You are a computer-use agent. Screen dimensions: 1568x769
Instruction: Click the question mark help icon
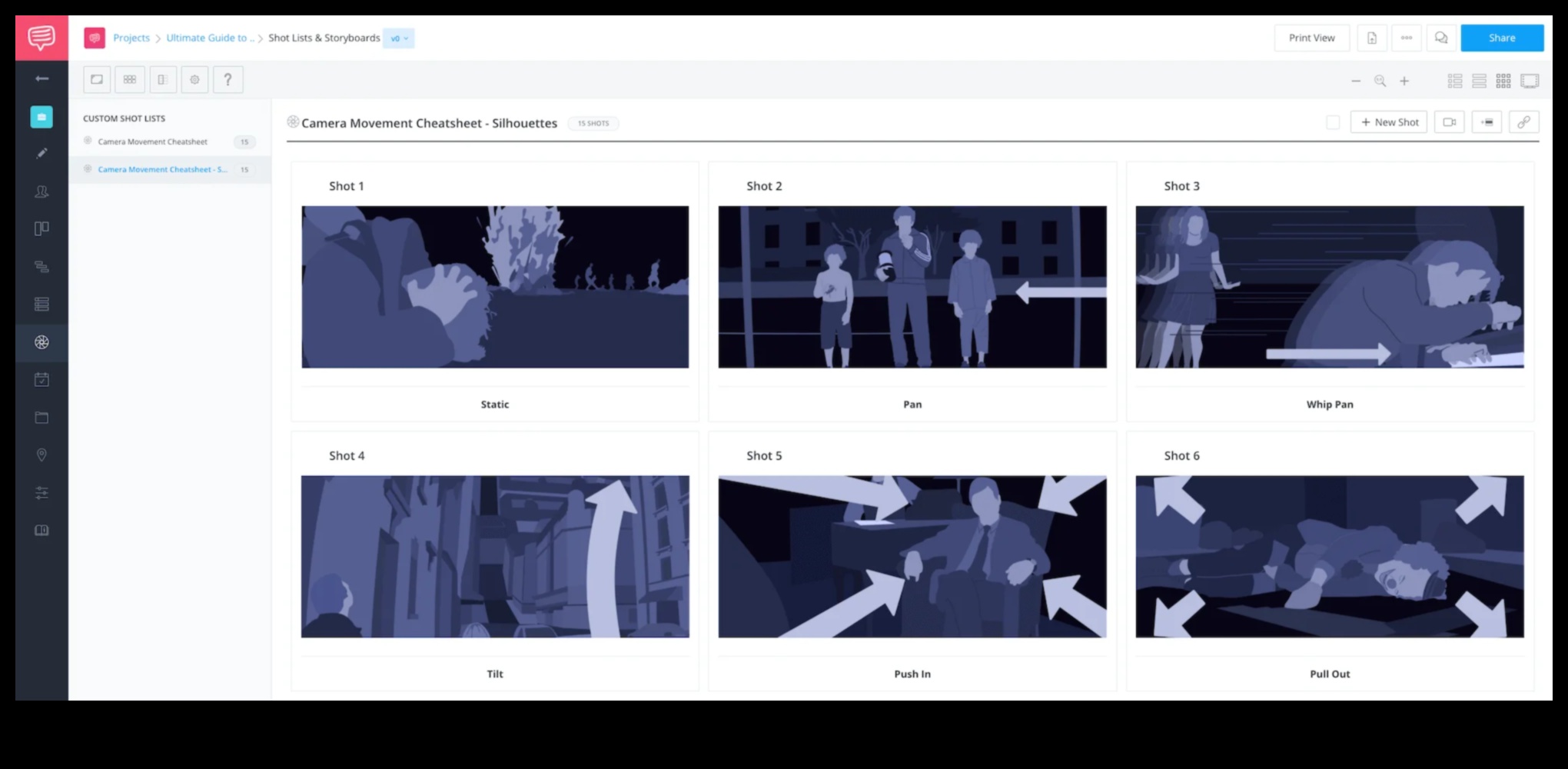(x=228, y=79)
